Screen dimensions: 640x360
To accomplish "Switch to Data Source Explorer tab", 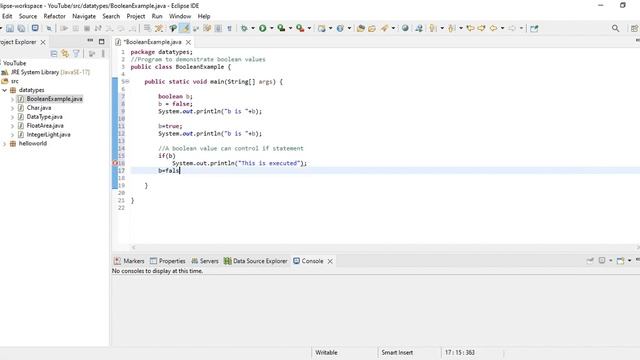I will pos(256,261).
